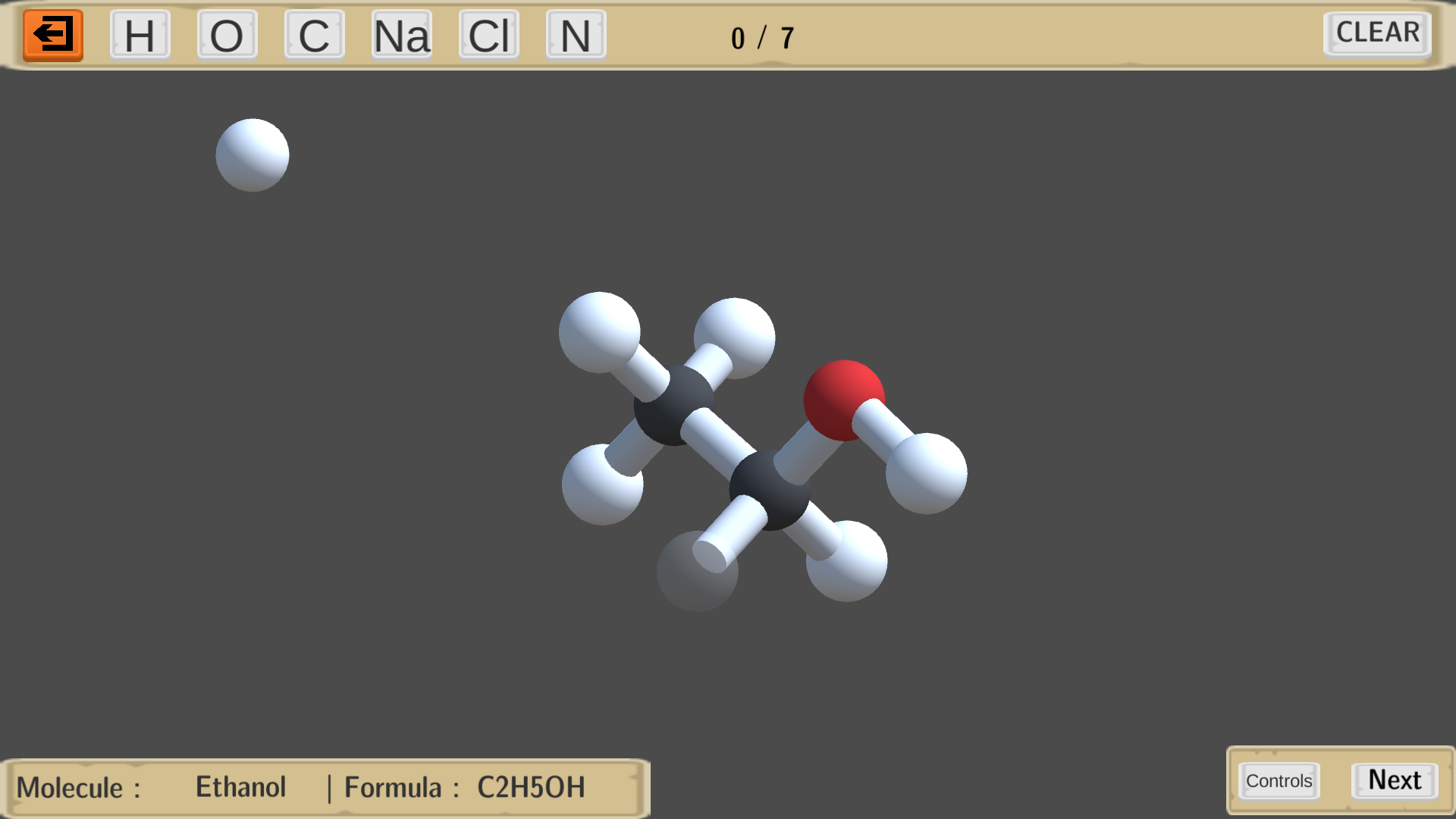Click the C2H5OH formula text
The image size is (1456, 819).
(x=531, y=788)
